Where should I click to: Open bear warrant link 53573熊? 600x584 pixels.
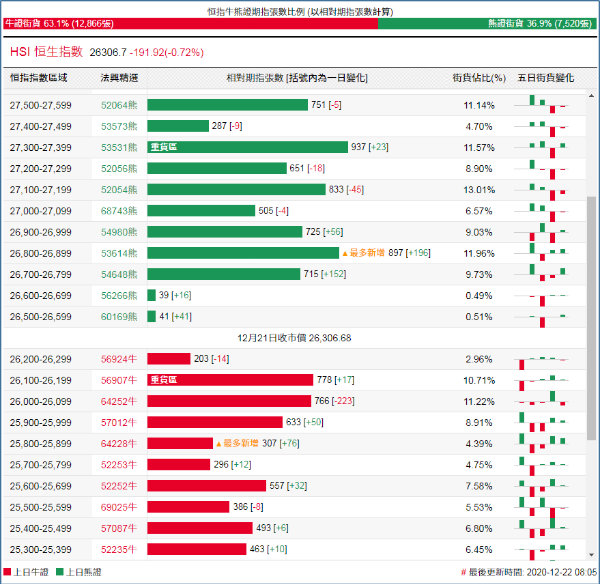[119, 126]
